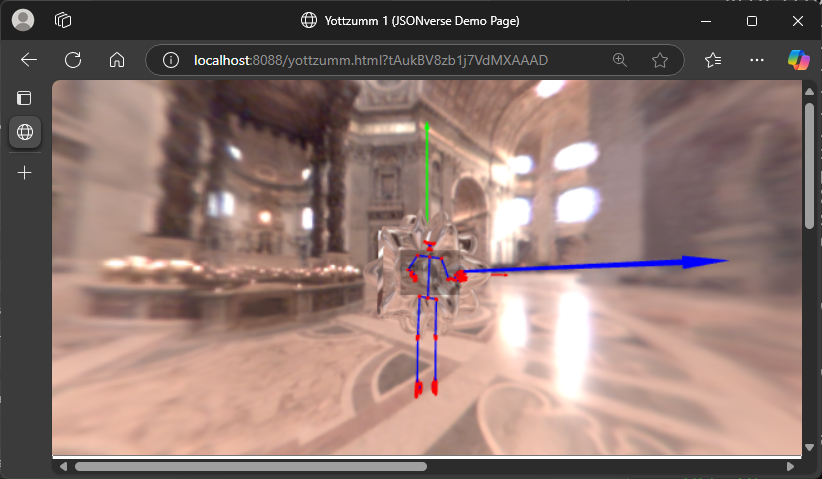The height and width of the screenshot is (479, 822).
Task: Open the Favorites list icon
Action: pyautogui.click(x=713, y=60)
